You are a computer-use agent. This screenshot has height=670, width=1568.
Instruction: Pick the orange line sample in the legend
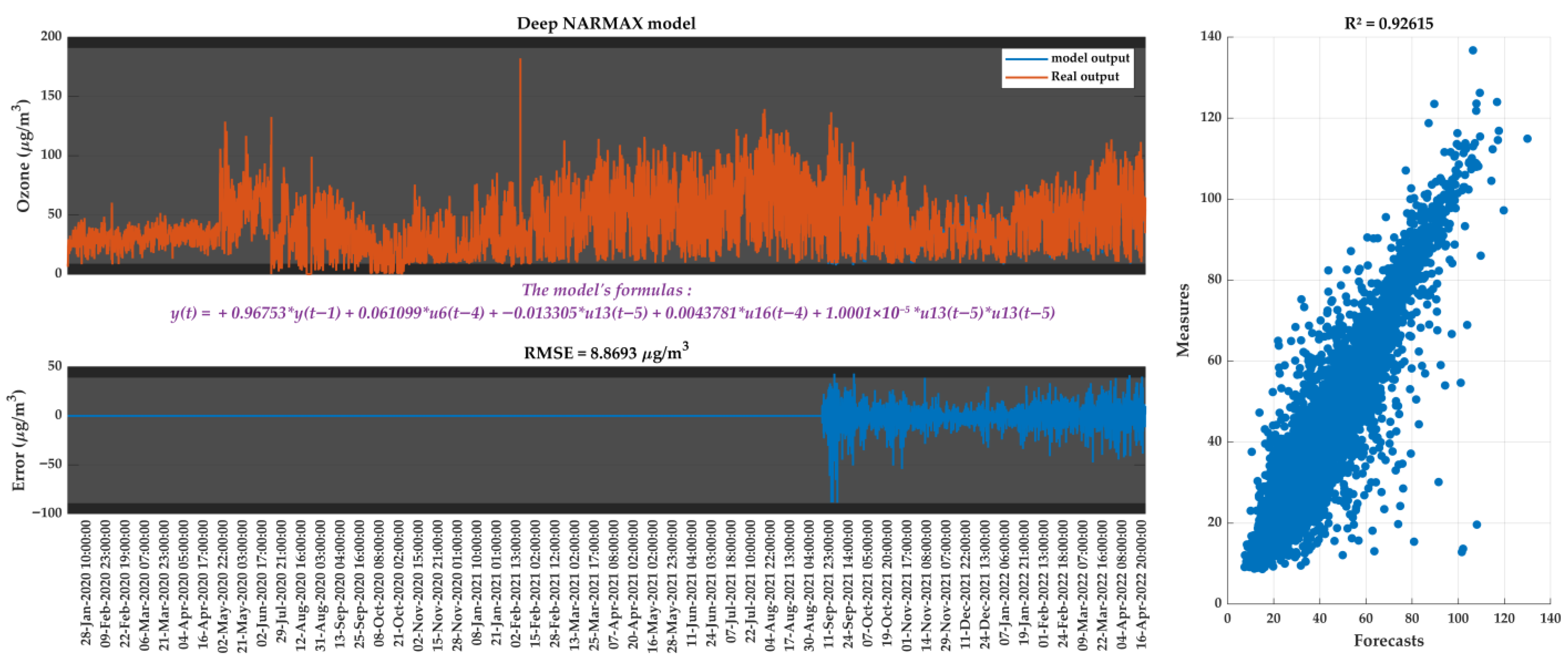[1026, 77]
